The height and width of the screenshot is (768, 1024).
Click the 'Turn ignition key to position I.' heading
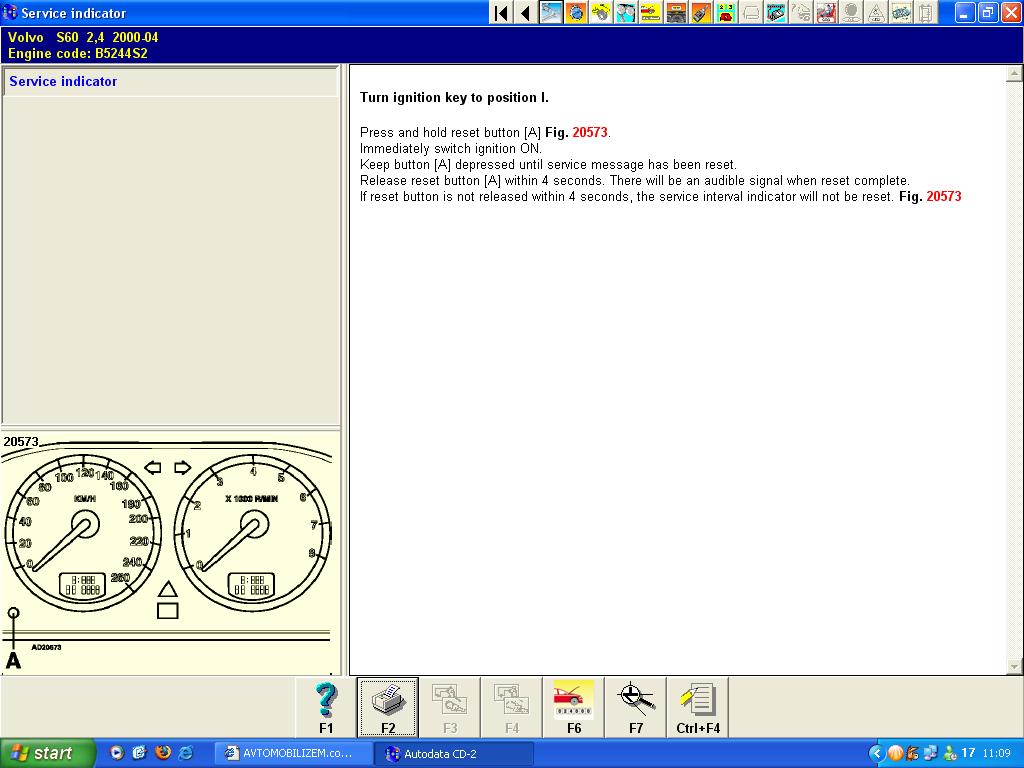pos(455,98)
